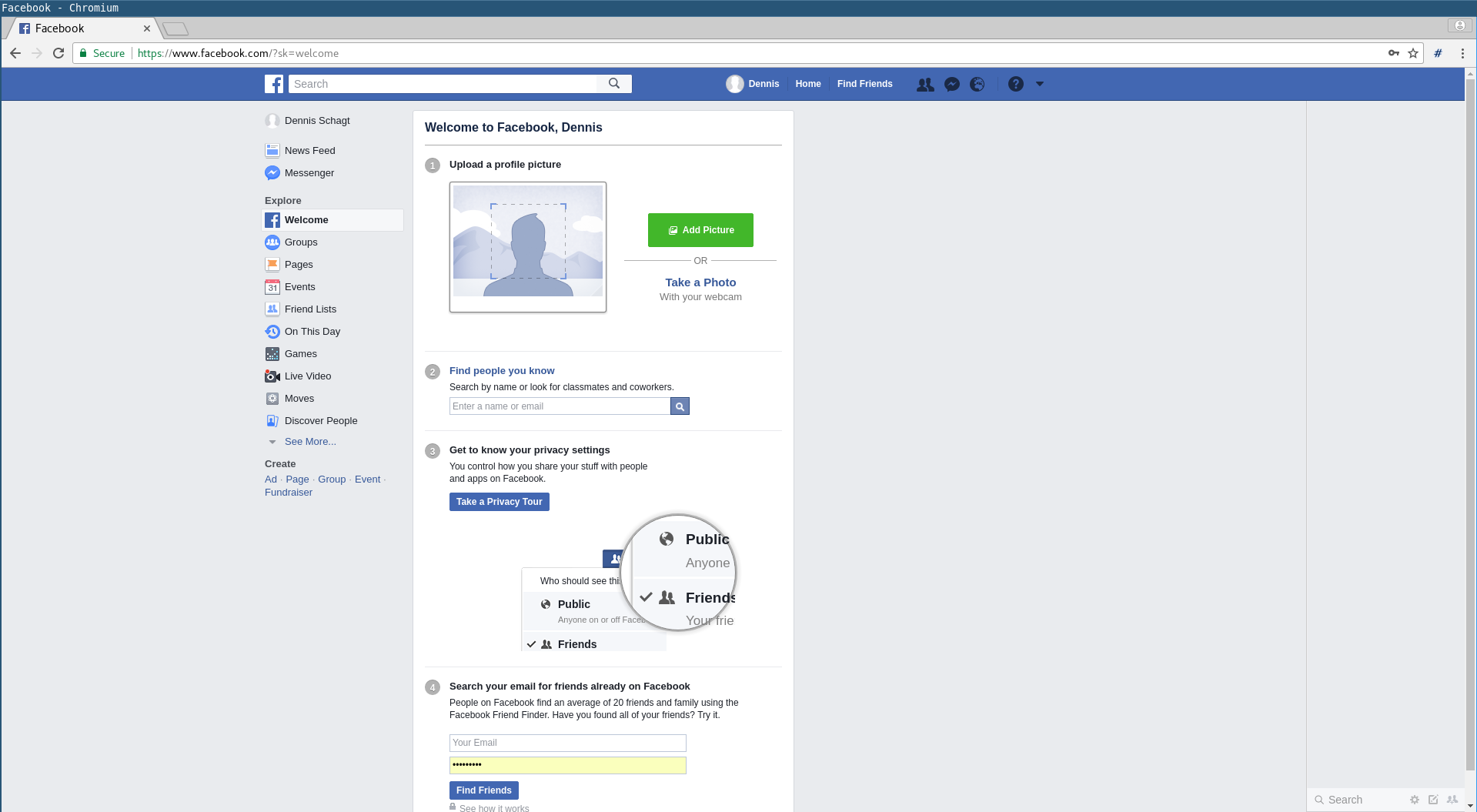Open See how it works link
The height and width of the screenshot is (812, 1477).
tap(494, 808)
